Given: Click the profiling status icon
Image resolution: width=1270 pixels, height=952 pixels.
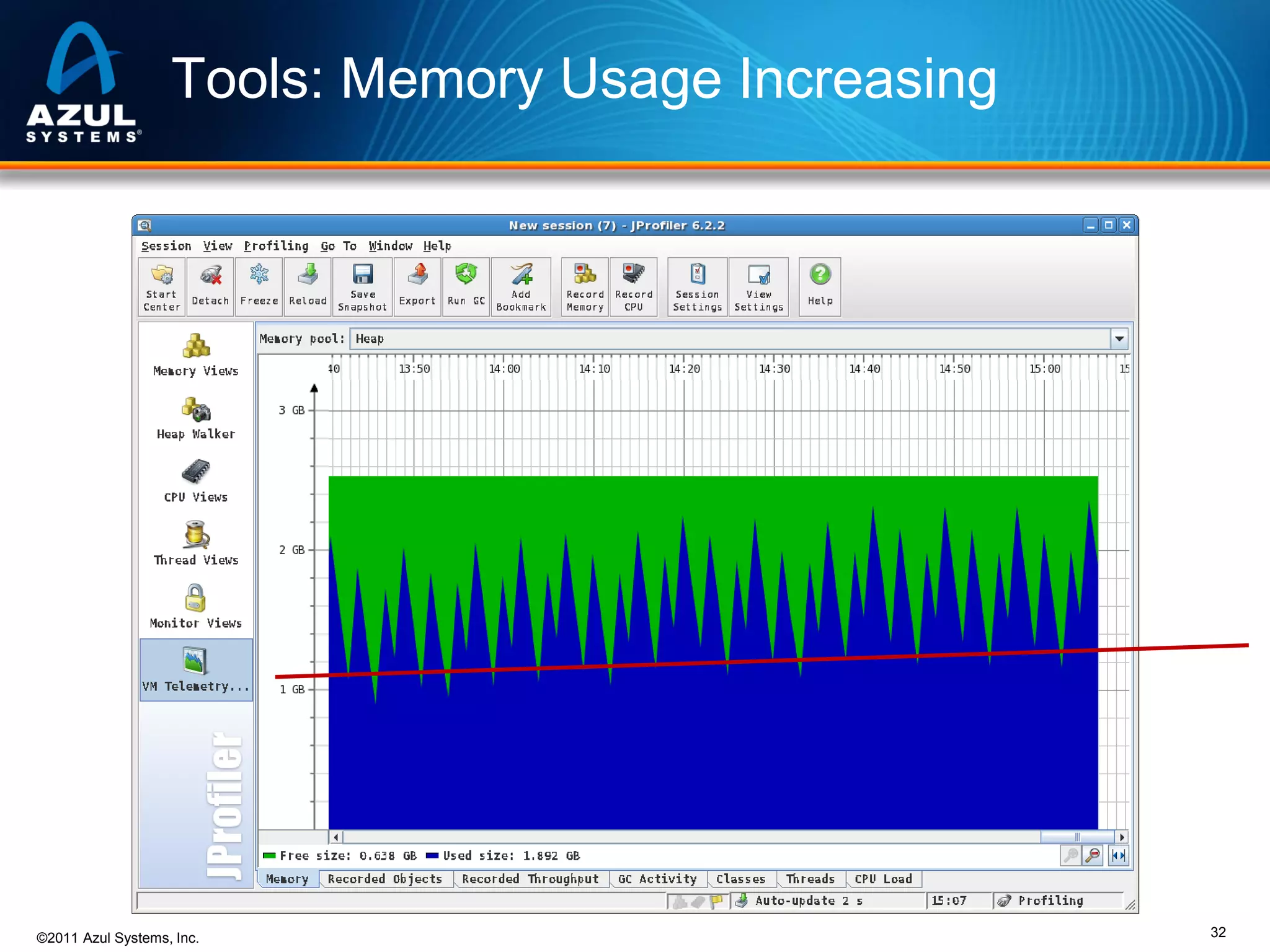Looking at the screenshot, I should (x=1005, y=901).
